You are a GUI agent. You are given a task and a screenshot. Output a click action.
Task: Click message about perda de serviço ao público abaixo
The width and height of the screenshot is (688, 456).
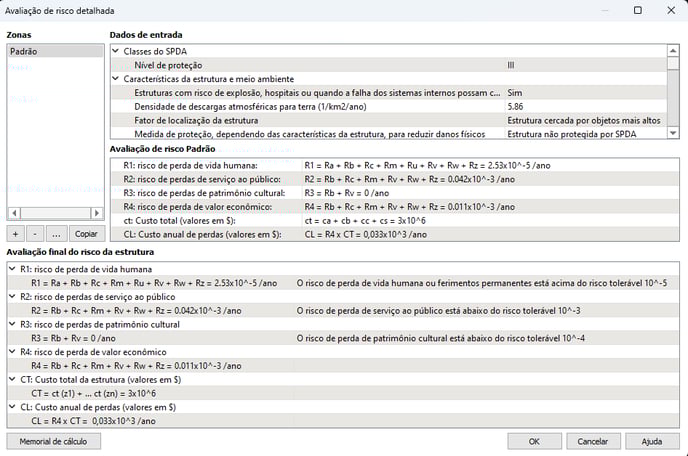(x=438, y=311)
